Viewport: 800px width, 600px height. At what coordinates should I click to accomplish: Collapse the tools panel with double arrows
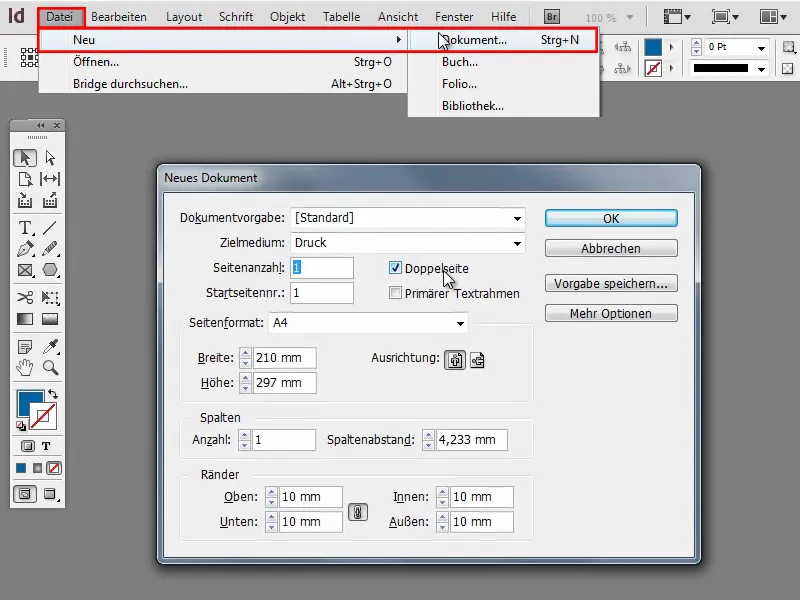[41, 125]
